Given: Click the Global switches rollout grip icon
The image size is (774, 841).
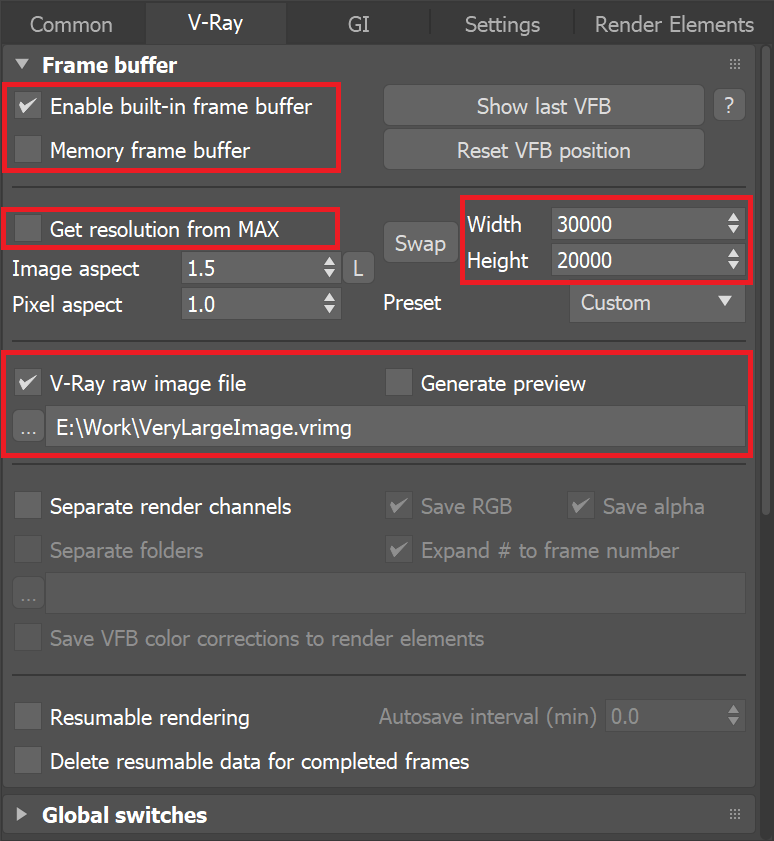Looking at the screenshot, I should coord(735,815).
